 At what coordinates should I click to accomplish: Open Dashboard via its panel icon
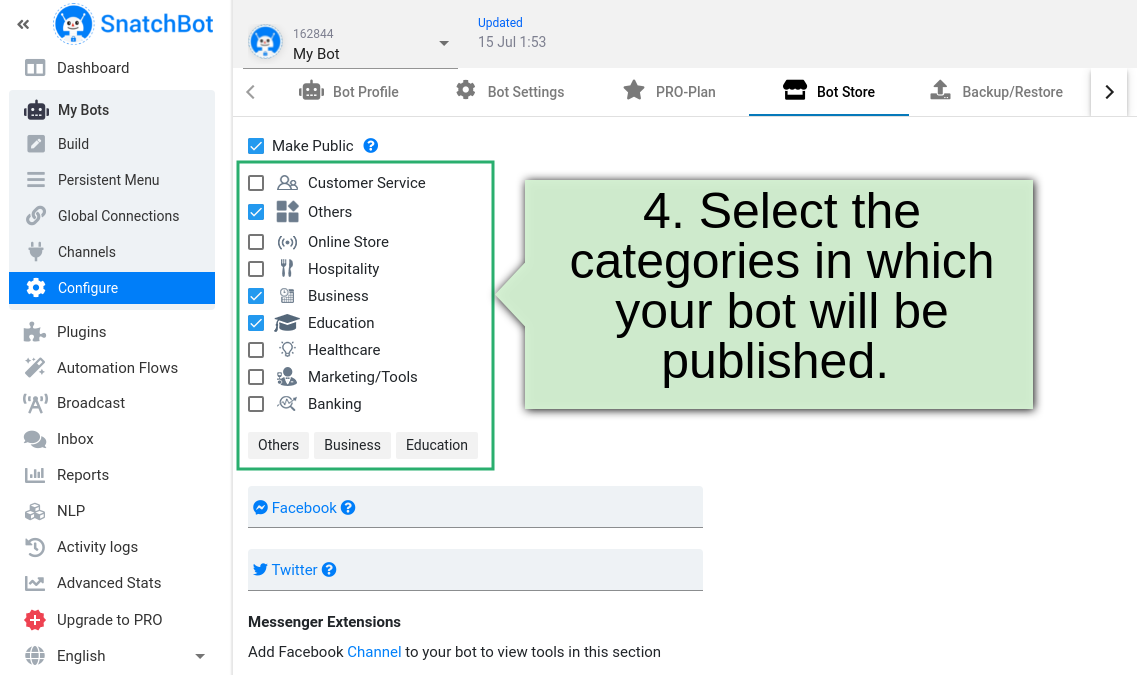pos(35,68)
